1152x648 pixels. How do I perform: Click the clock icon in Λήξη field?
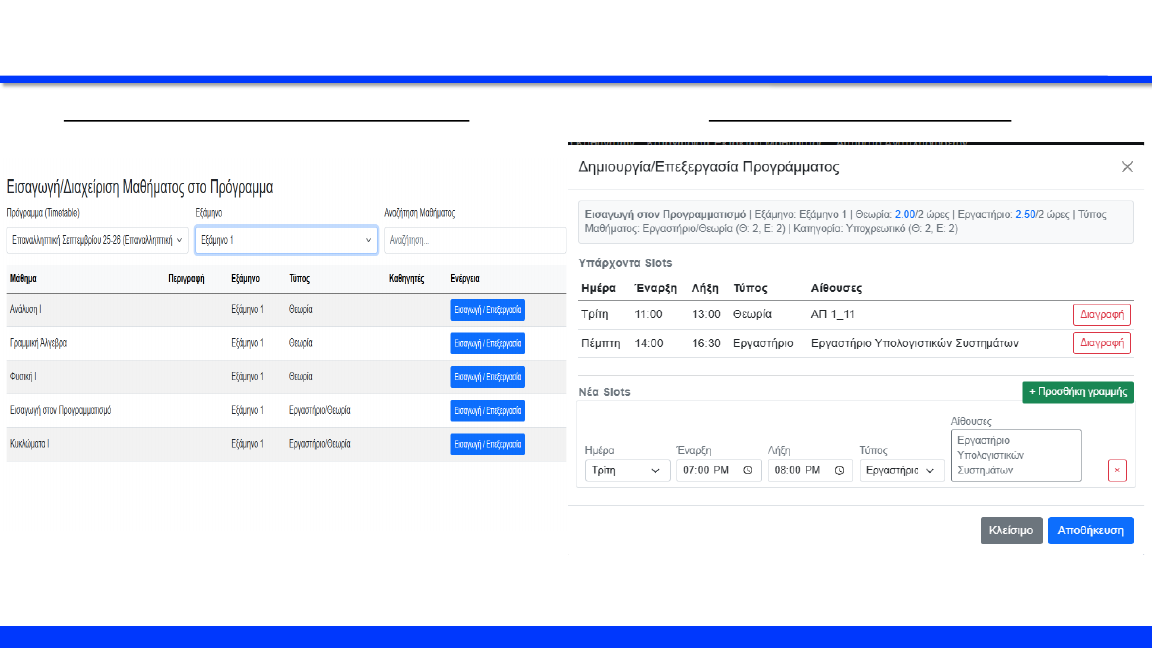839,471
